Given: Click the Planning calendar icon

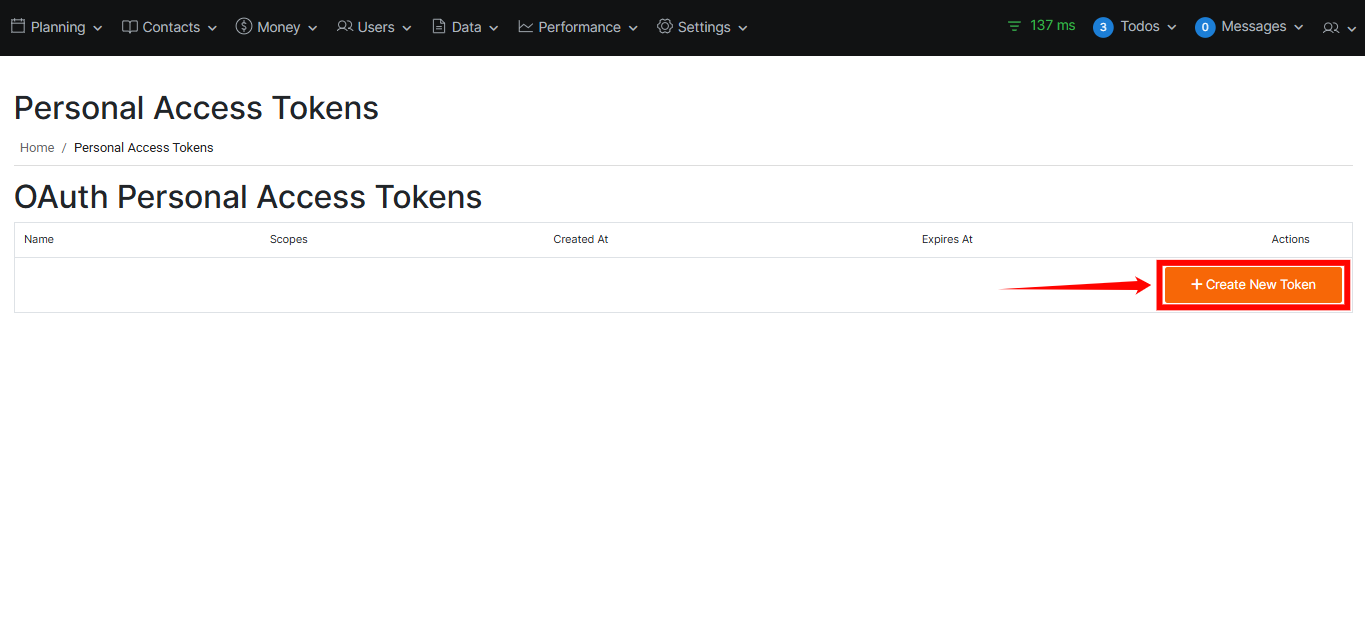Looking at the screenshot, I should click(16, 27).
